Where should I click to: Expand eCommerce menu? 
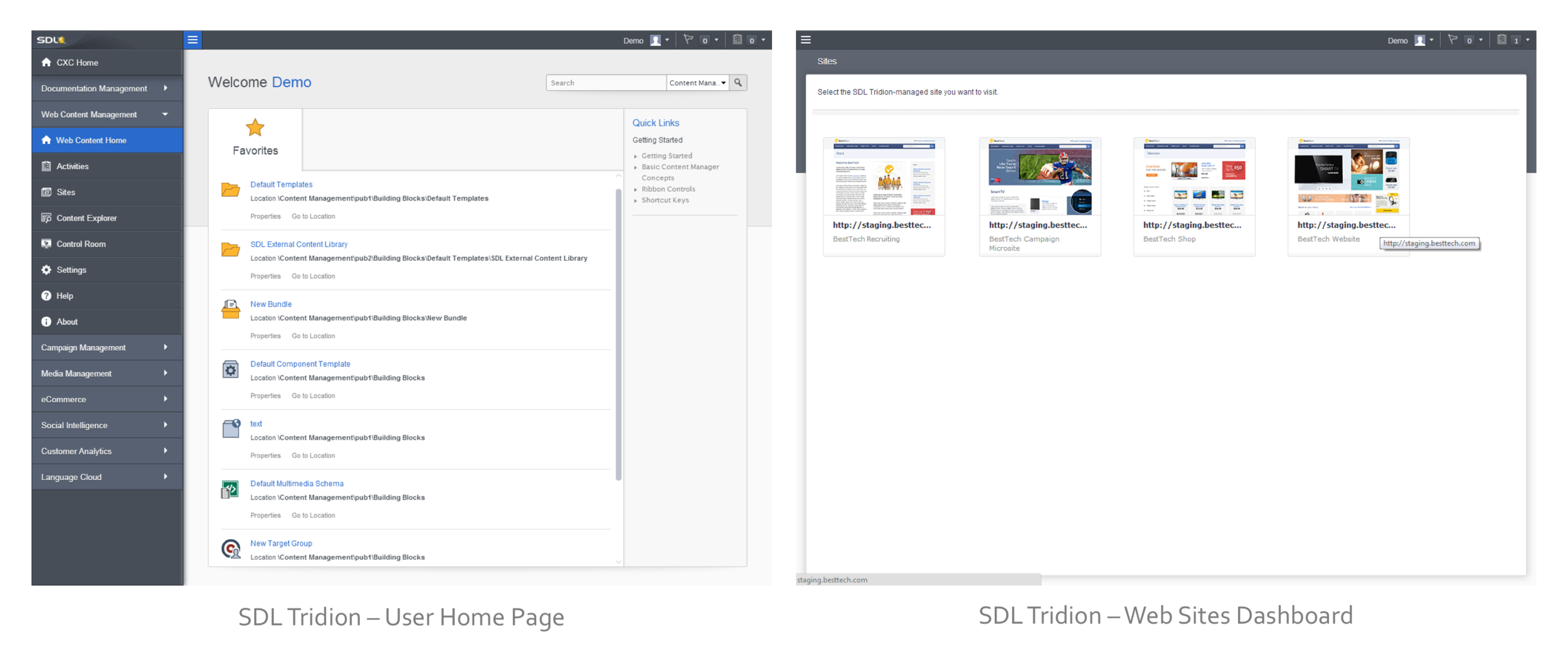pos(107,399)
